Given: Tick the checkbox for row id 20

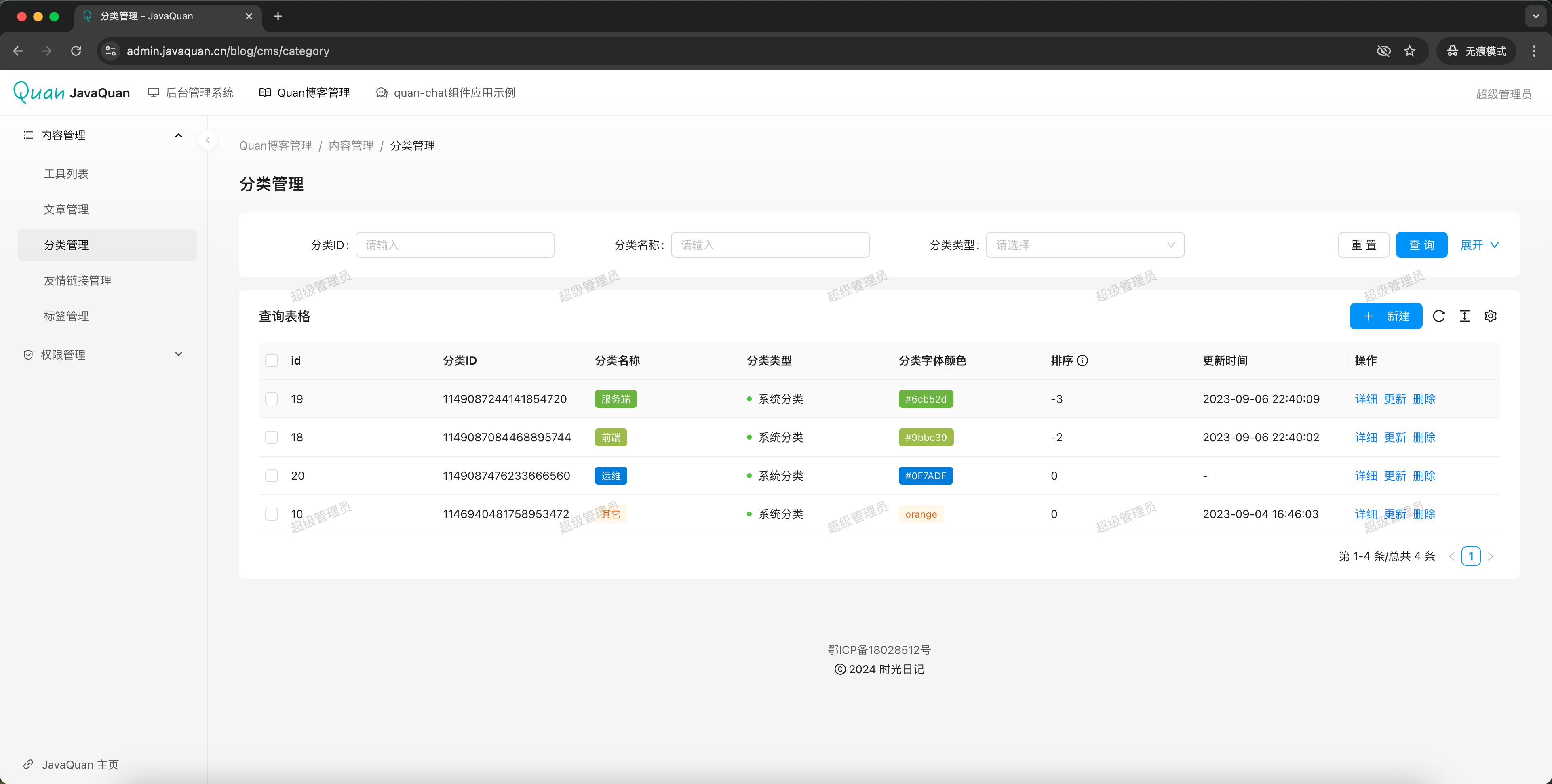Looking at the screenshot, I should coord(272,476).
